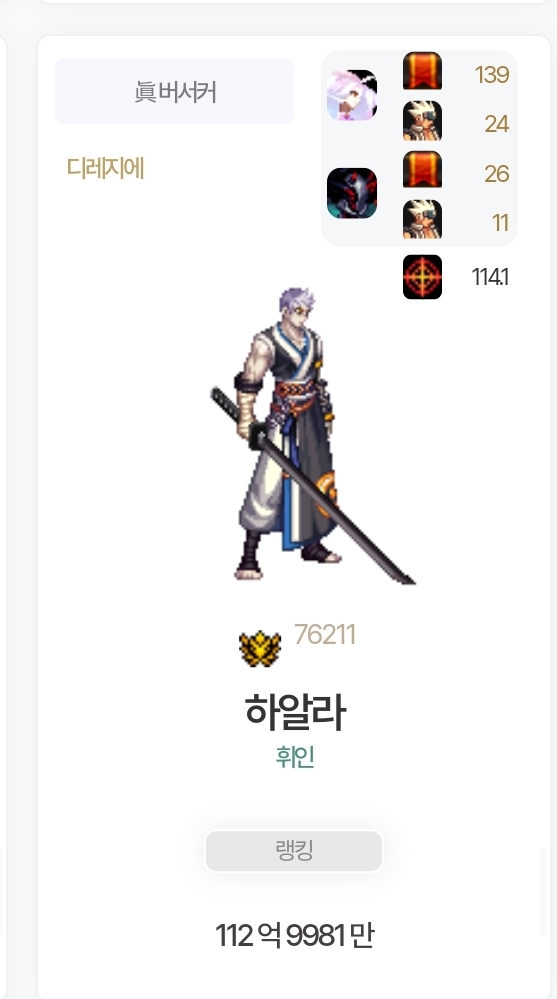Click the dark helmet character portrait icon

[x=352, y=193]
